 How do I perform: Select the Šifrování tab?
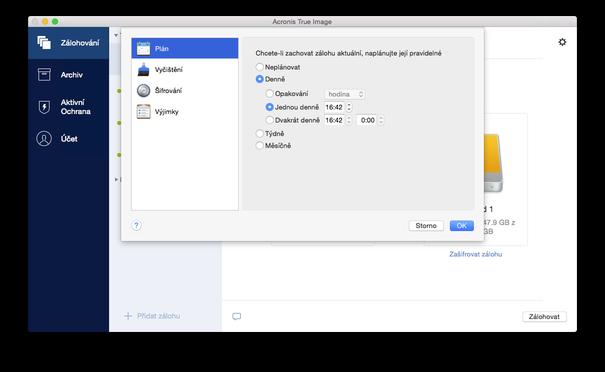coord(185,90)
